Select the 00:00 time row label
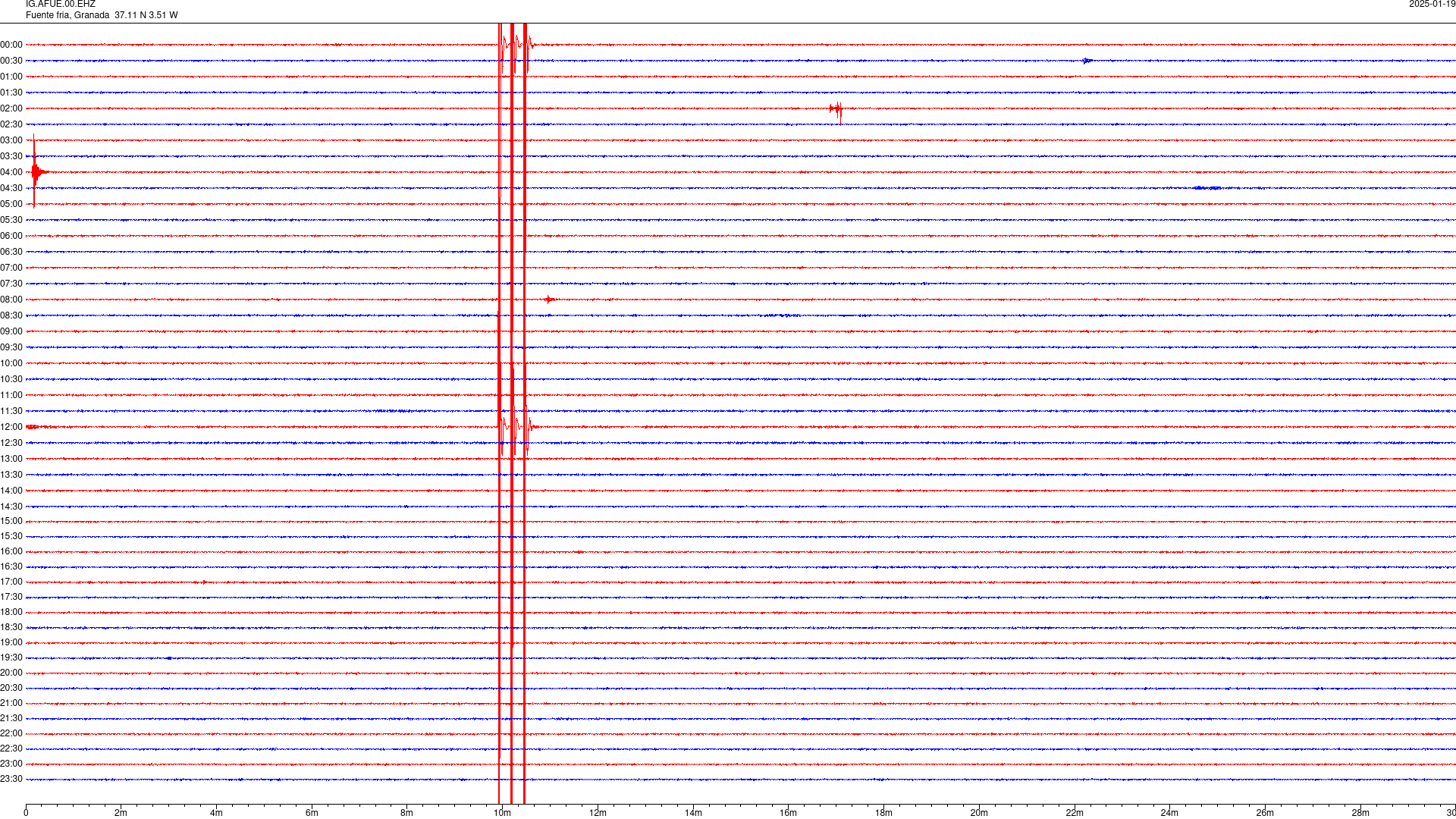The width and height of the screenshot is (1456, 819). point(11,45)
